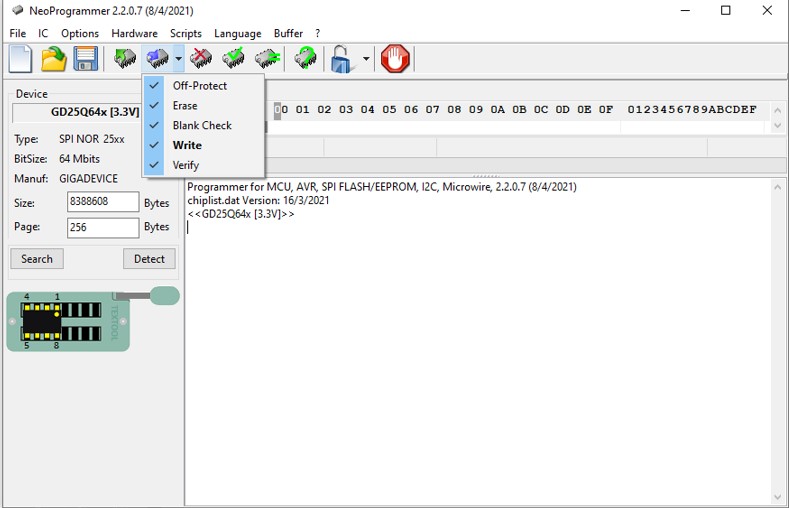Click the chiplist.dat Version log line
Viewport: 789px width, 508px height.
[258, 200]
